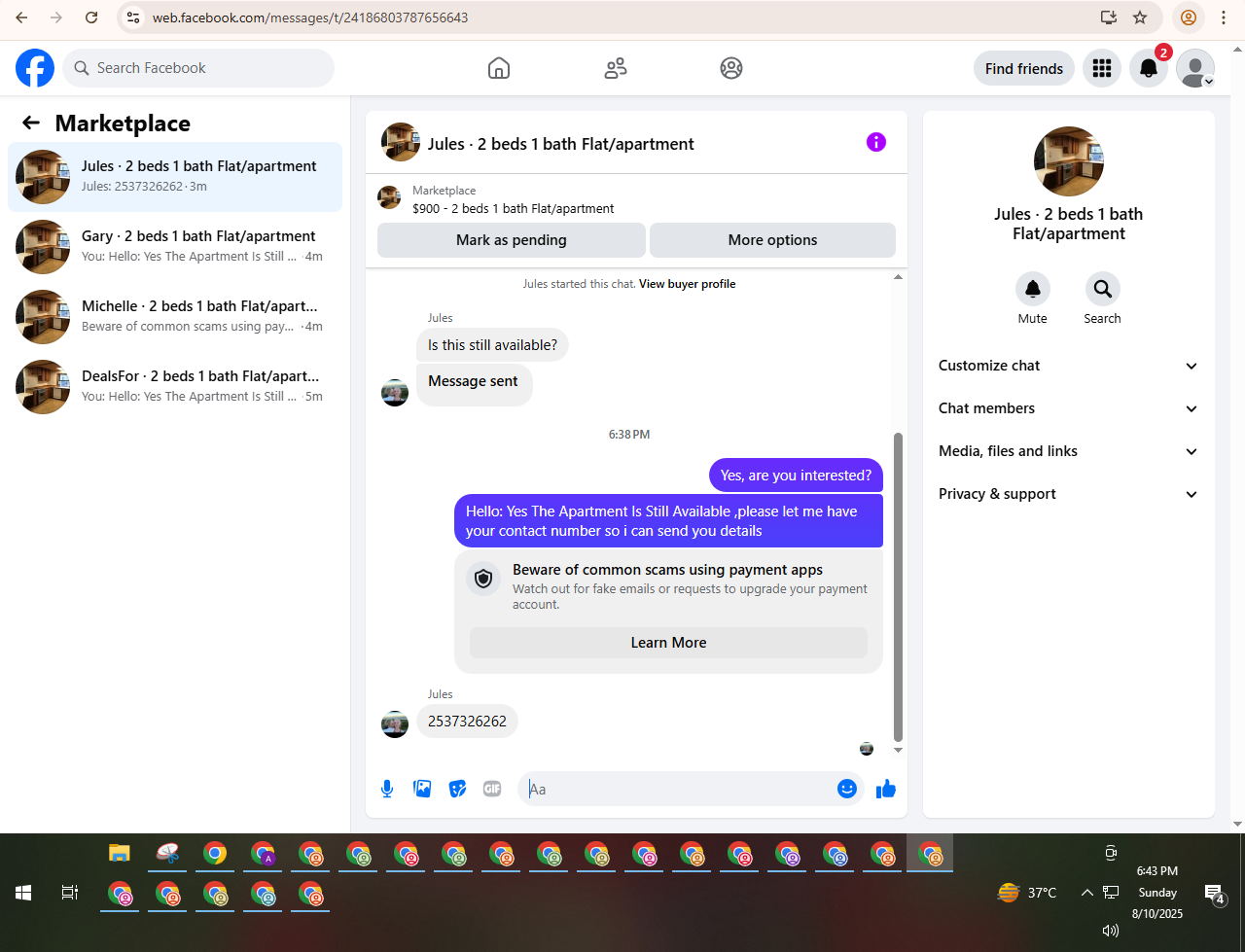Click the Search Facebook field
1245x952 pixels.
199,68
